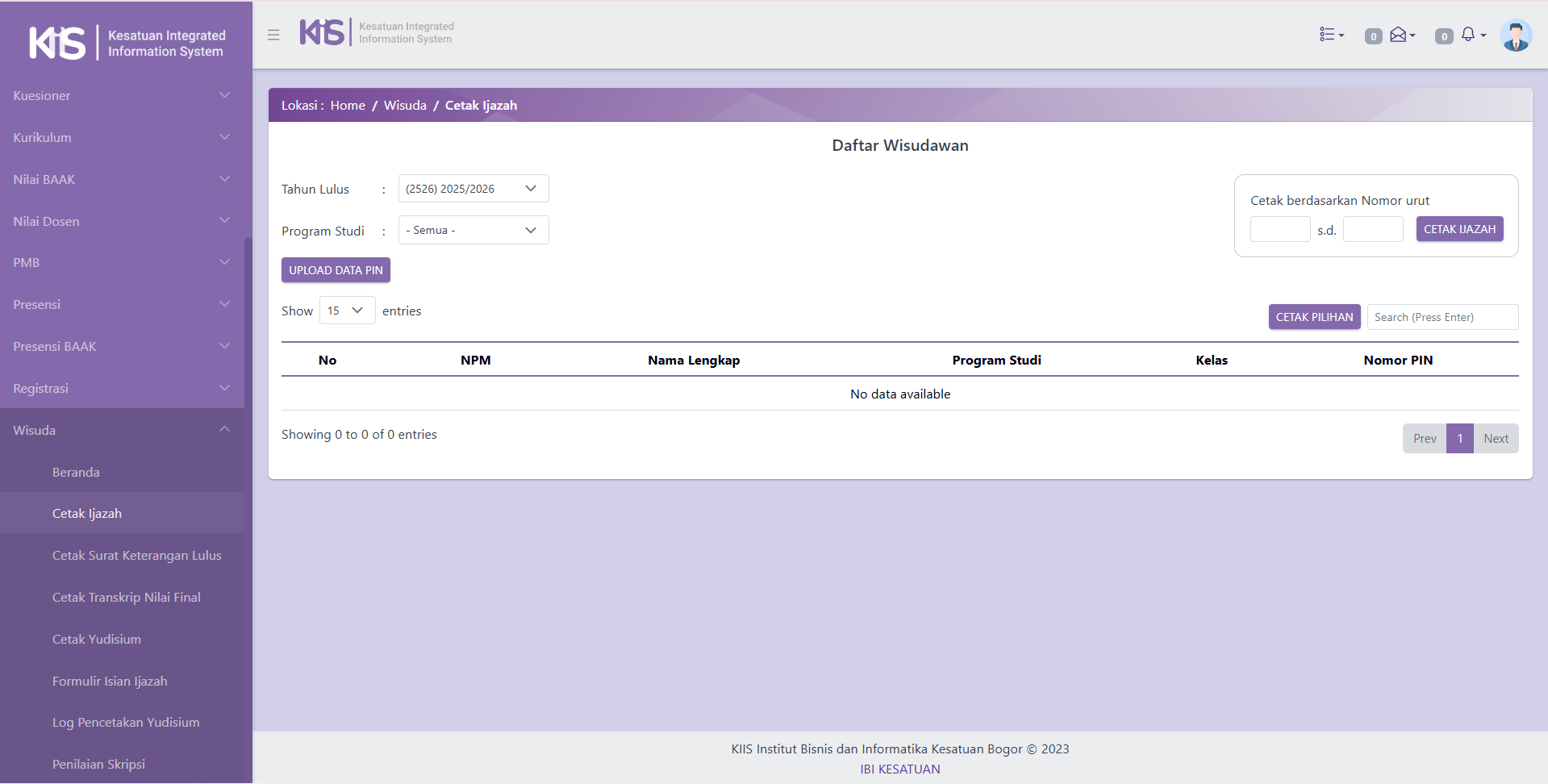Expand the Kurikulum sidebar menu
Image resolution: width=1548 pixels, height=784 pixels.
coord(121,137)
